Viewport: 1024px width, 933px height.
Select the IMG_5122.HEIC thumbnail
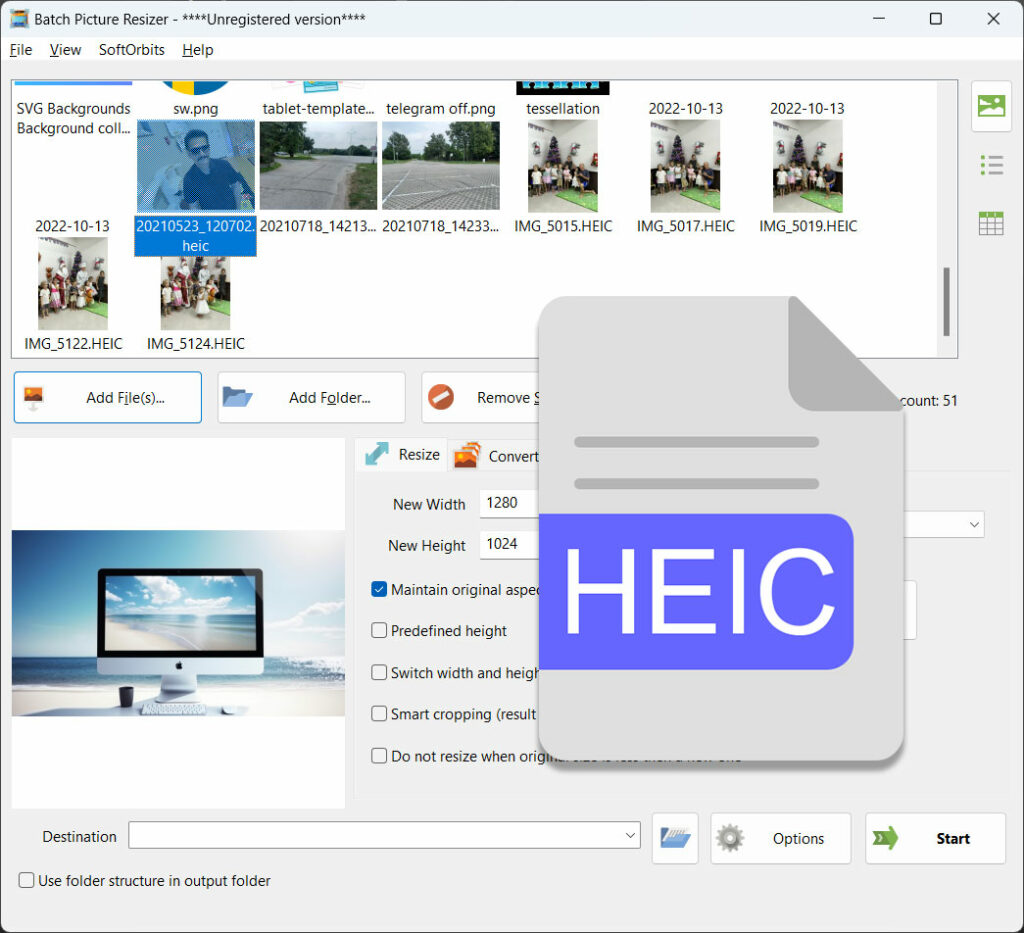click(x=72, y=283)
